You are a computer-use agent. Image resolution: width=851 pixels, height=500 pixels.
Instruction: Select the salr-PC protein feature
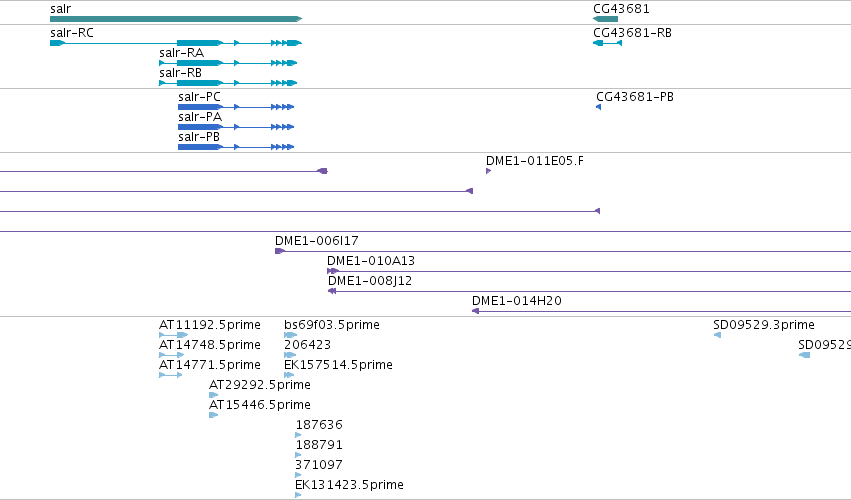pyautogui.click(x=236, y=107)
